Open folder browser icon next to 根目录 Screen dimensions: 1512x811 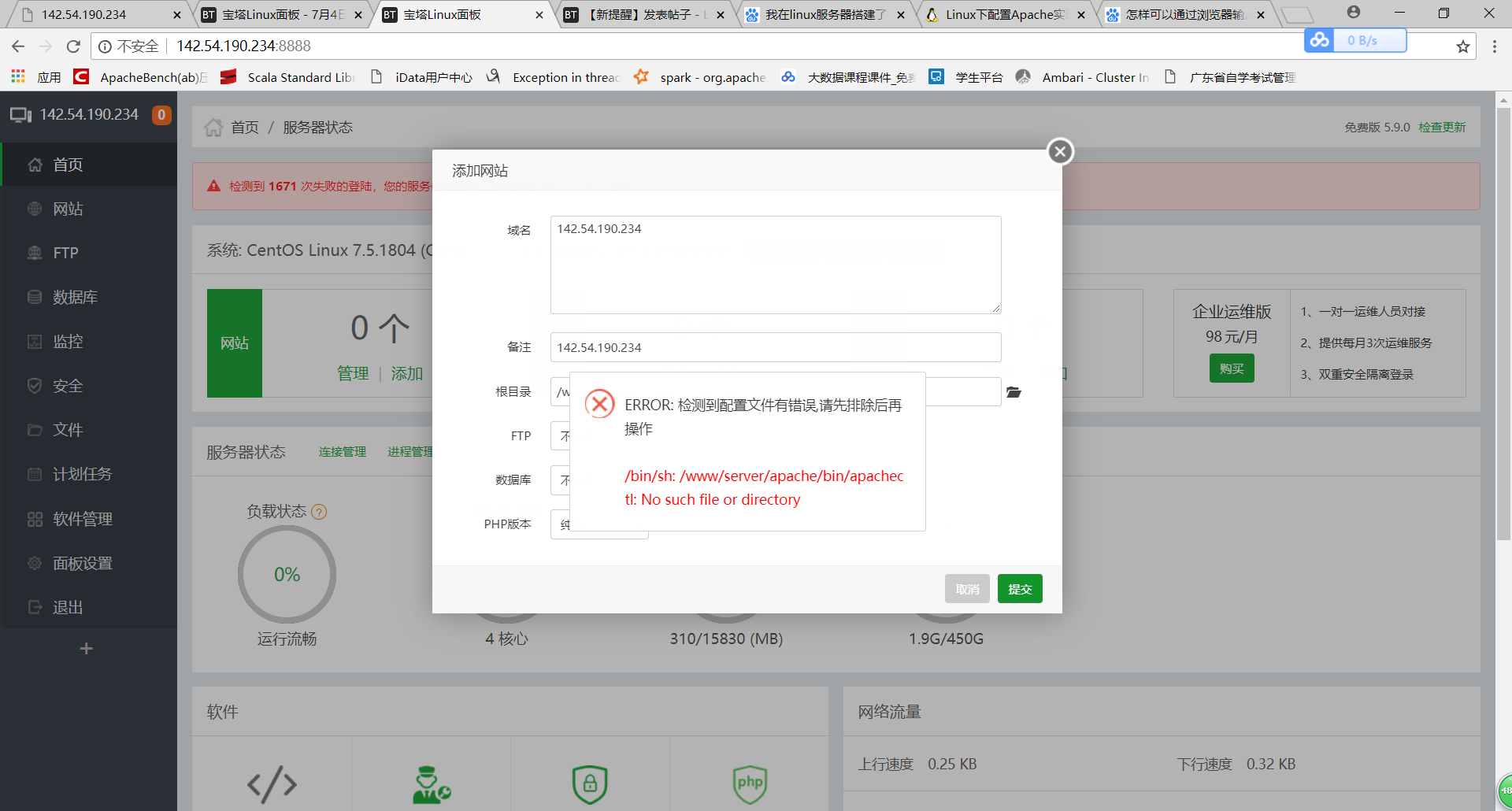point(1014,392)
